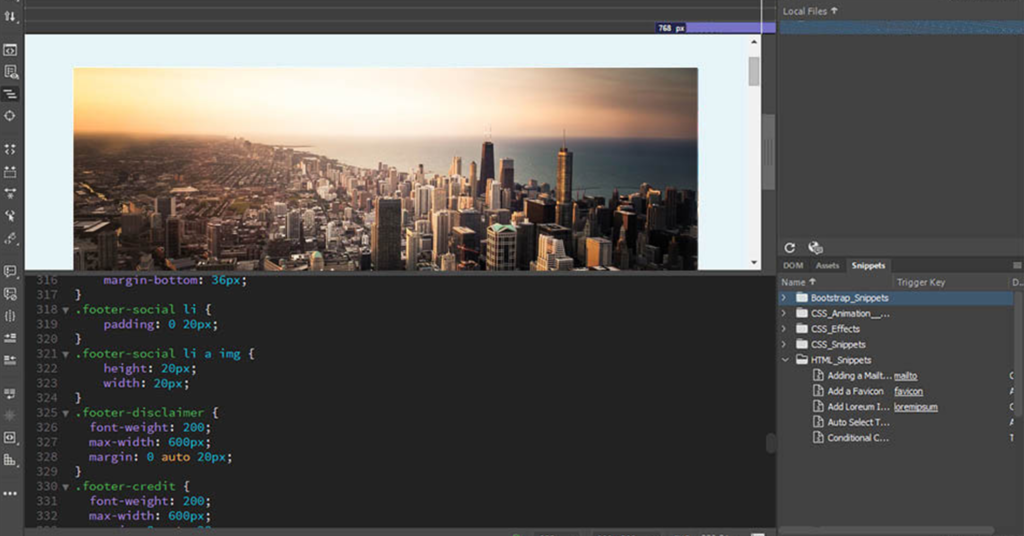Click the live preview scrollbar thumb
Viewport: 1024px width, 536px height.
tap(754, 71)
